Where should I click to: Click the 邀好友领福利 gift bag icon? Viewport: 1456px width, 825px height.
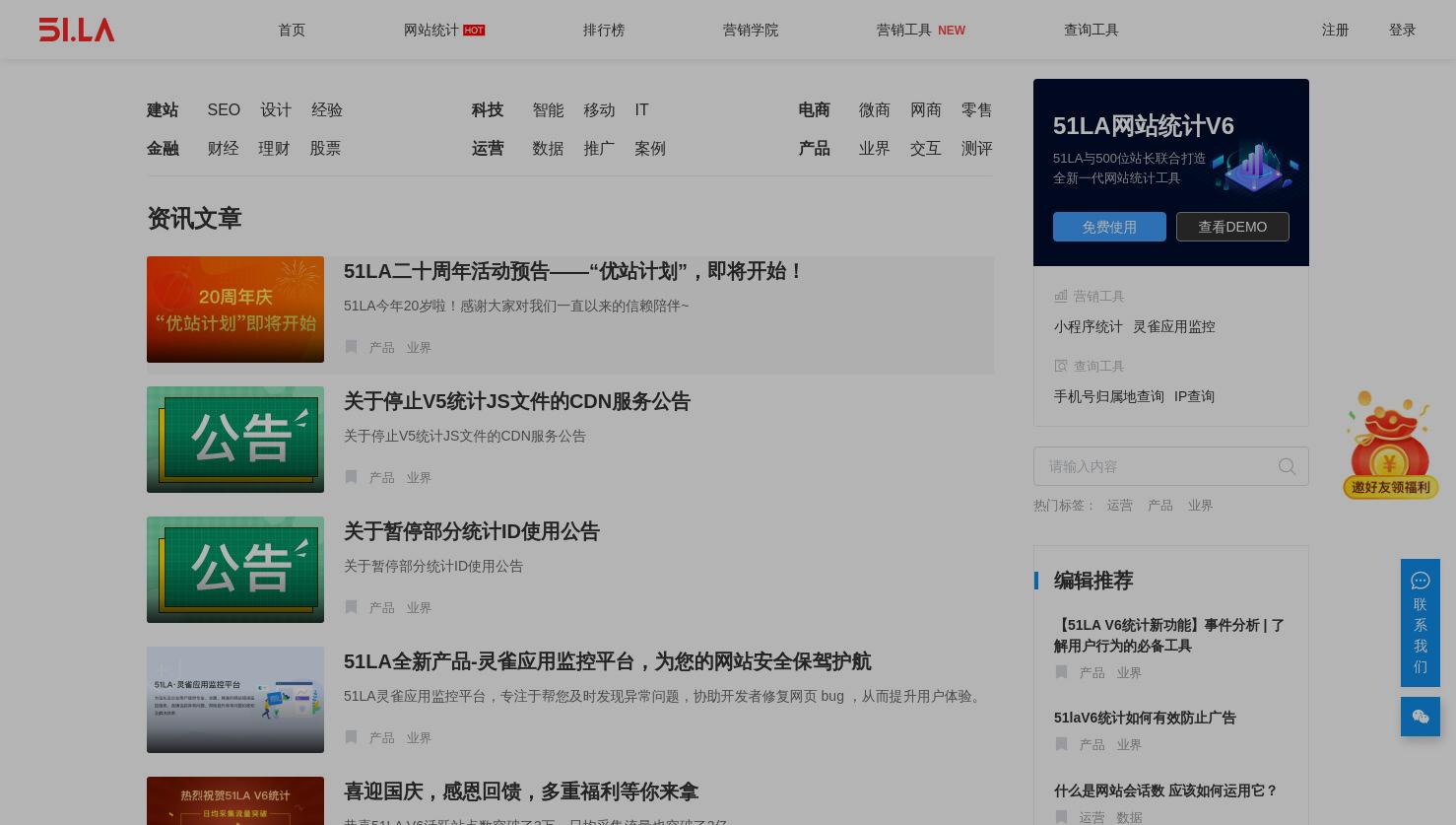pyautogui.click(x=1390, y=445)
